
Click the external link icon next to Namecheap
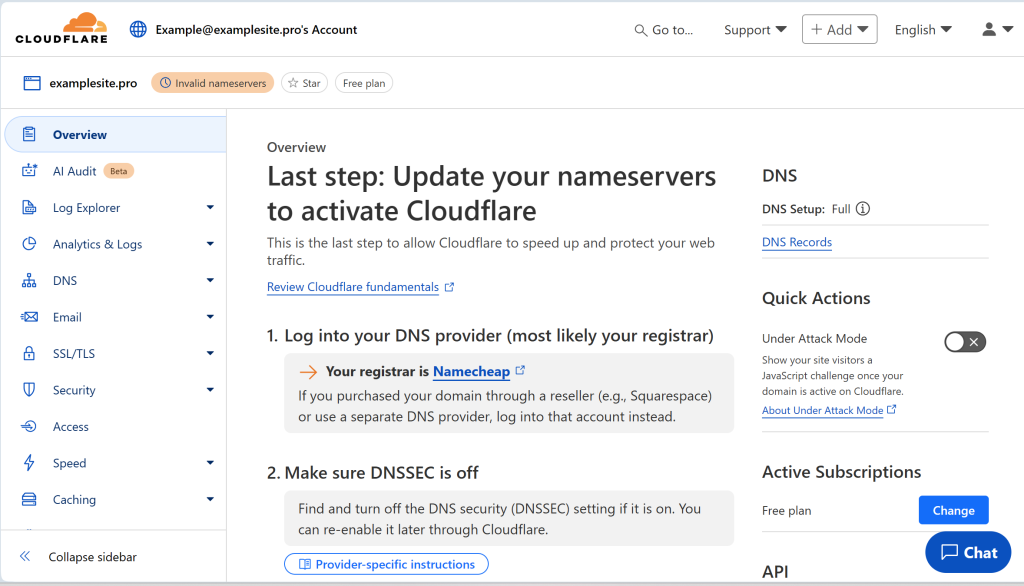coord(520,370)
